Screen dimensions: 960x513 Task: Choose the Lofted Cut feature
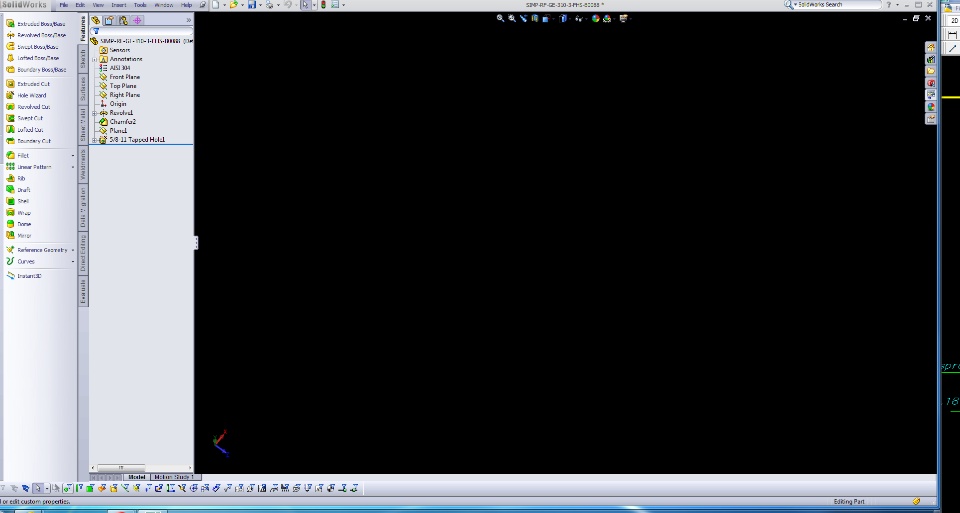point(25,130)
